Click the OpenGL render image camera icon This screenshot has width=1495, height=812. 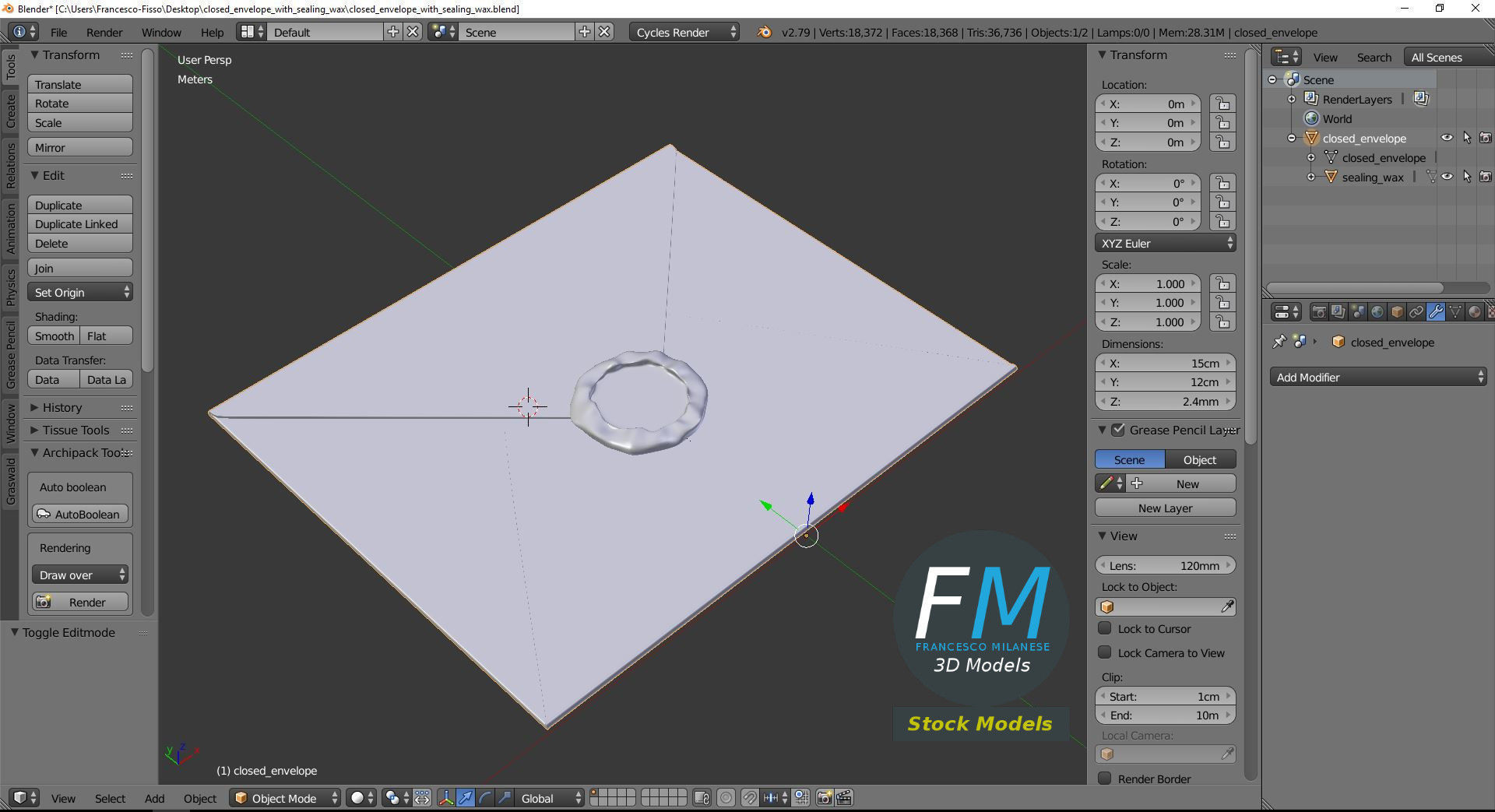(824, 798)
